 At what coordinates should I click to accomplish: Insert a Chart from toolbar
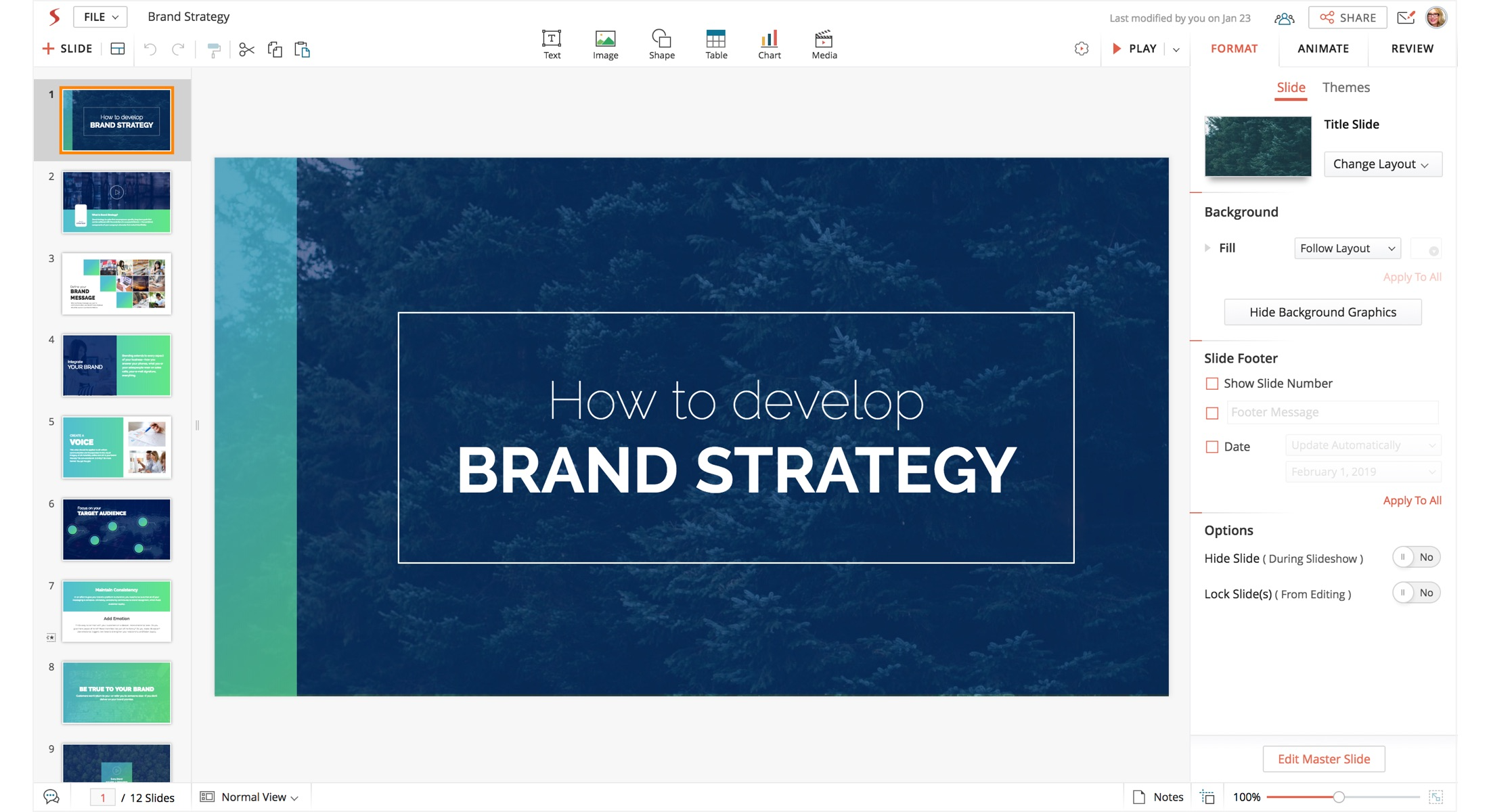(769, 45)
